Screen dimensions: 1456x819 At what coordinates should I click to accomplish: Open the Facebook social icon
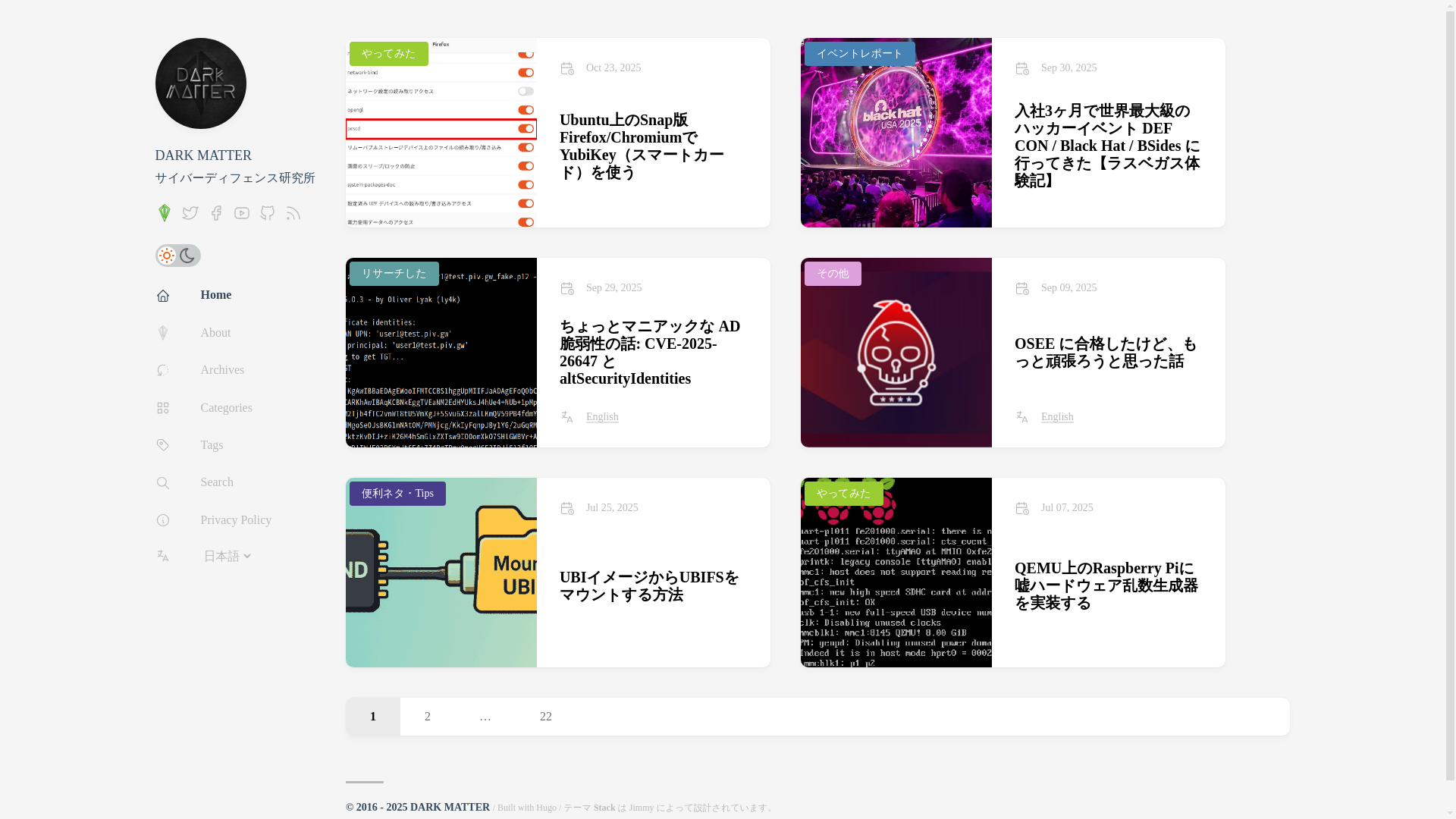click(x=216, y=214)
